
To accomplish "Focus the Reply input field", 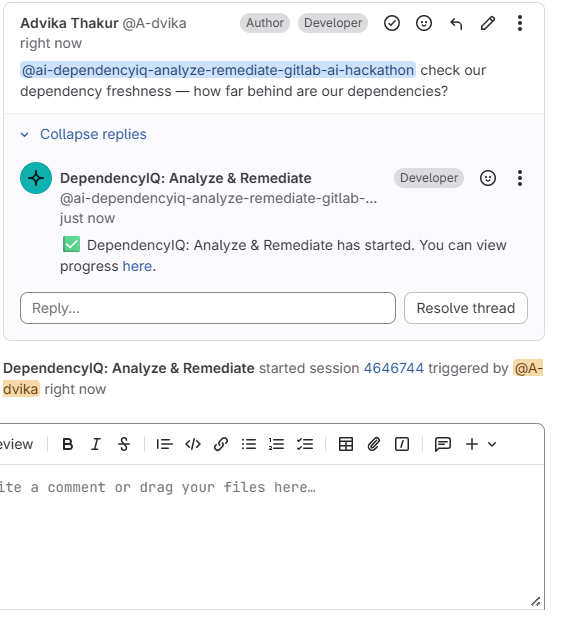I will pos(208,308).
